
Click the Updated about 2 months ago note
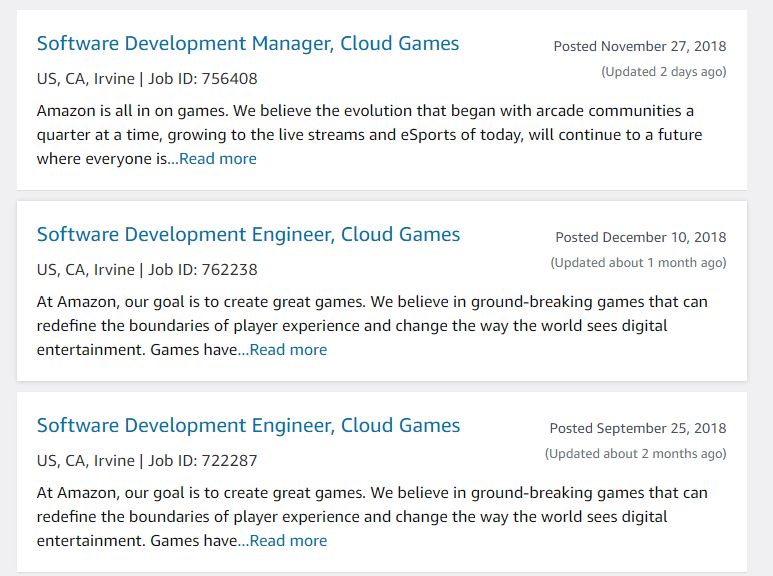pyautogui.click(x=635, y=454)
